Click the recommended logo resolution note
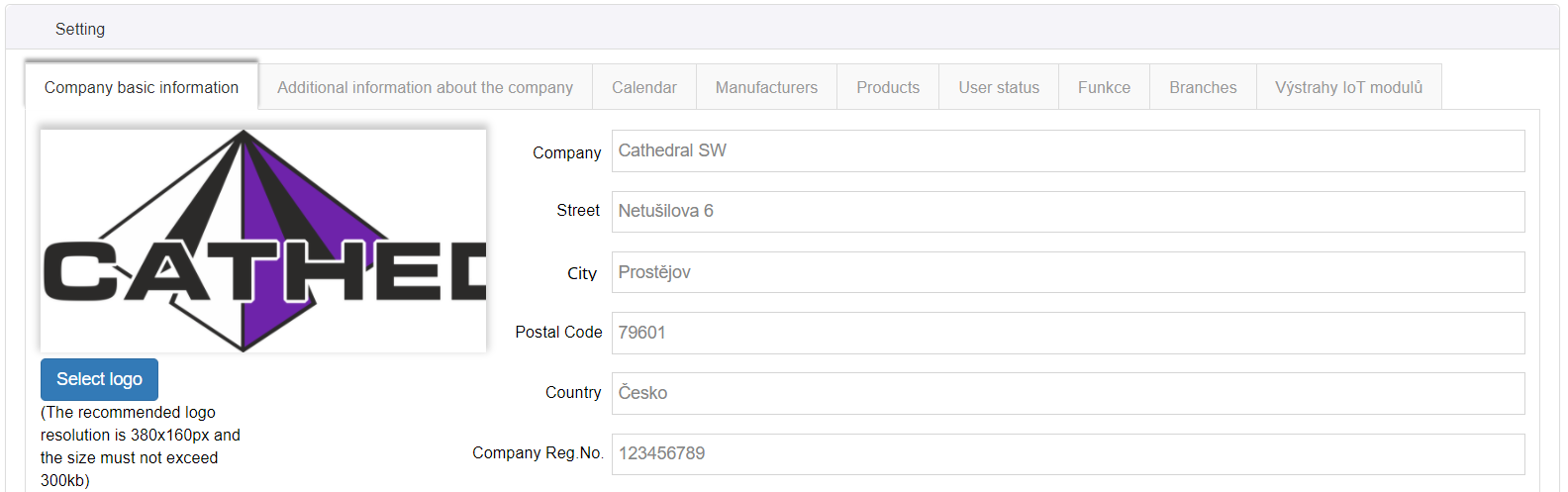Viewport: 1568px width, 492px height. pyautogui.click(x=141, y=446)
